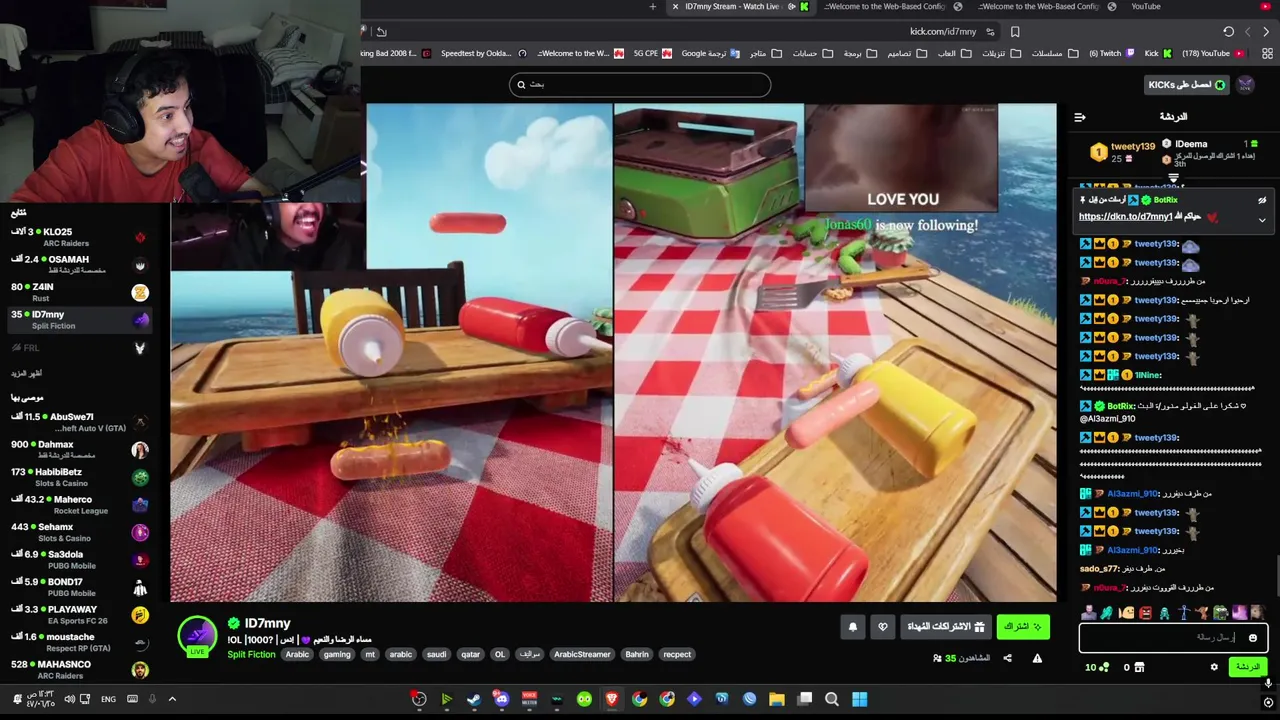
Task: Reload the page
Action: tap(1229, 32)
